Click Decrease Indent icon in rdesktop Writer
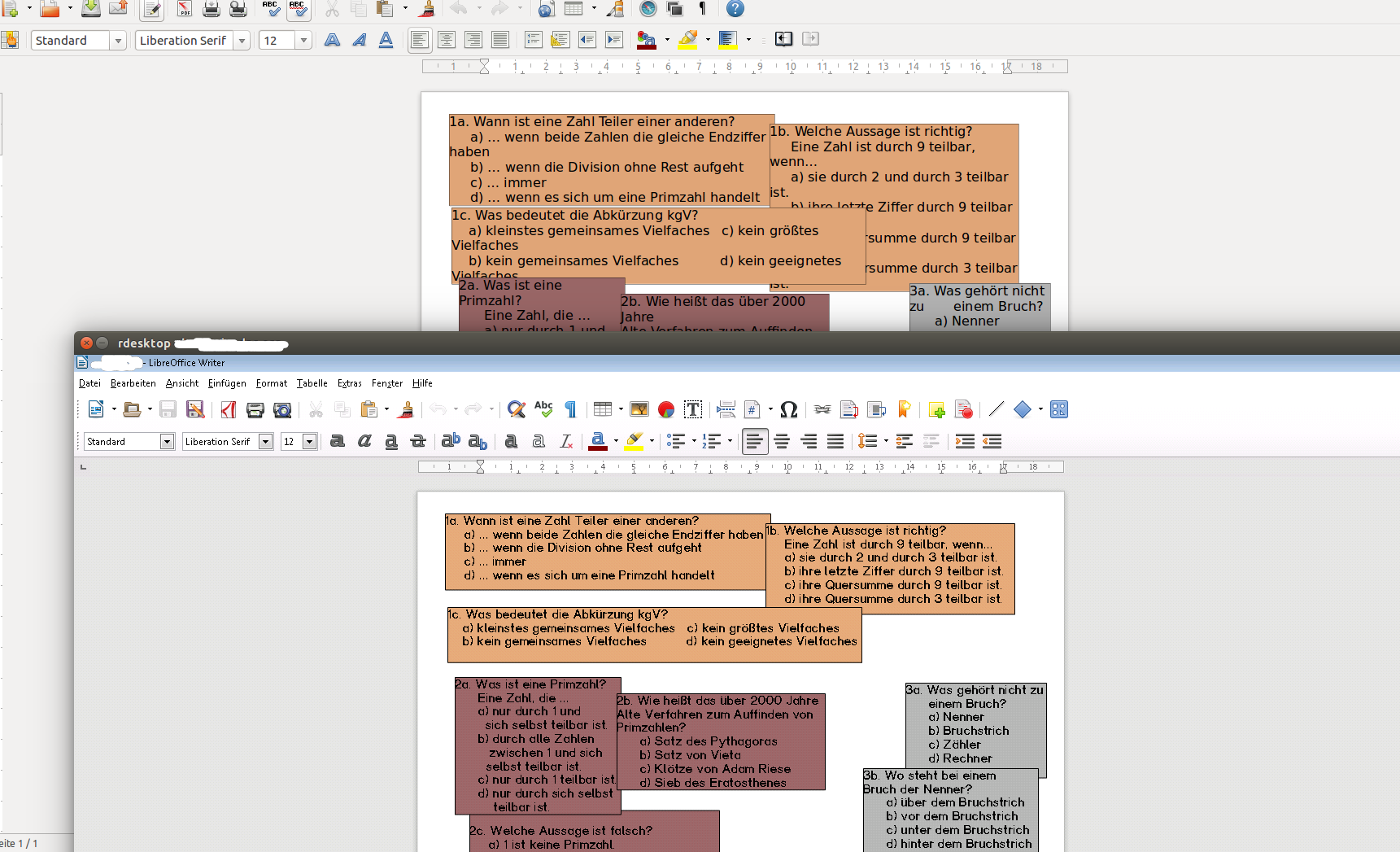 (x=992, y=441)
